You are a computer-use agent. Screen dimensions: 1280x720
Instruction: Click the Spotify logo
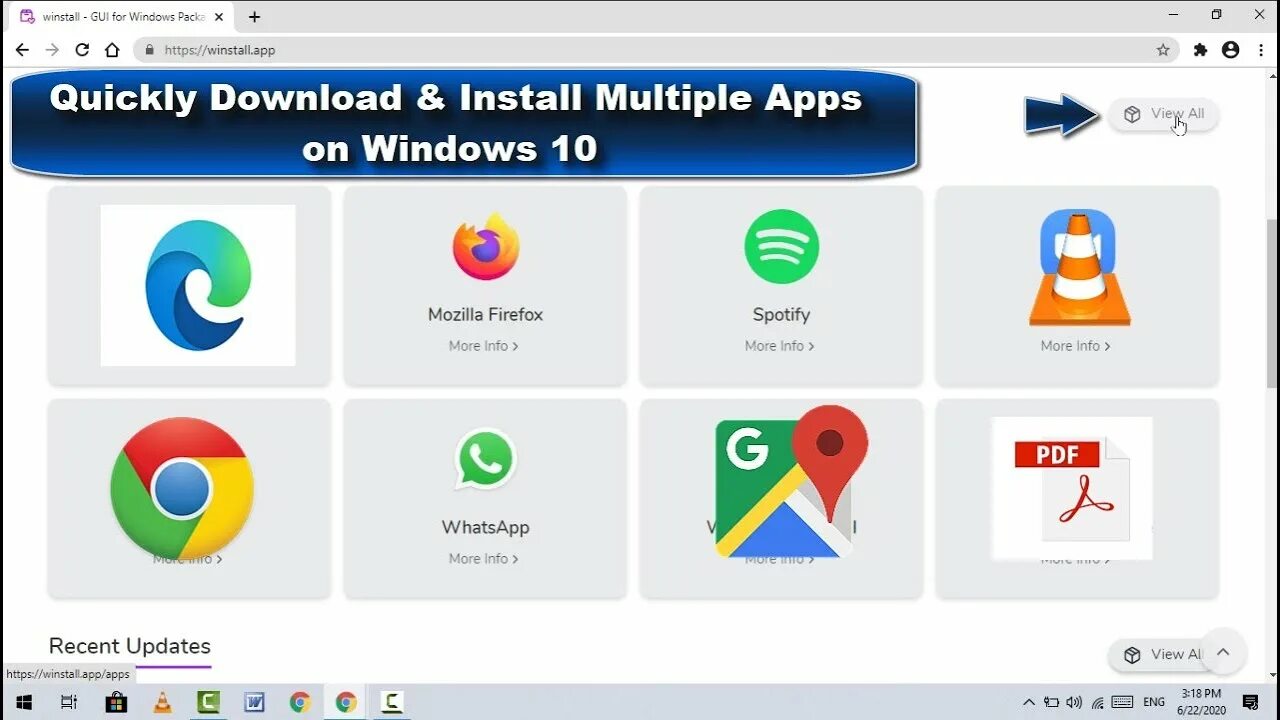[782, 246]
